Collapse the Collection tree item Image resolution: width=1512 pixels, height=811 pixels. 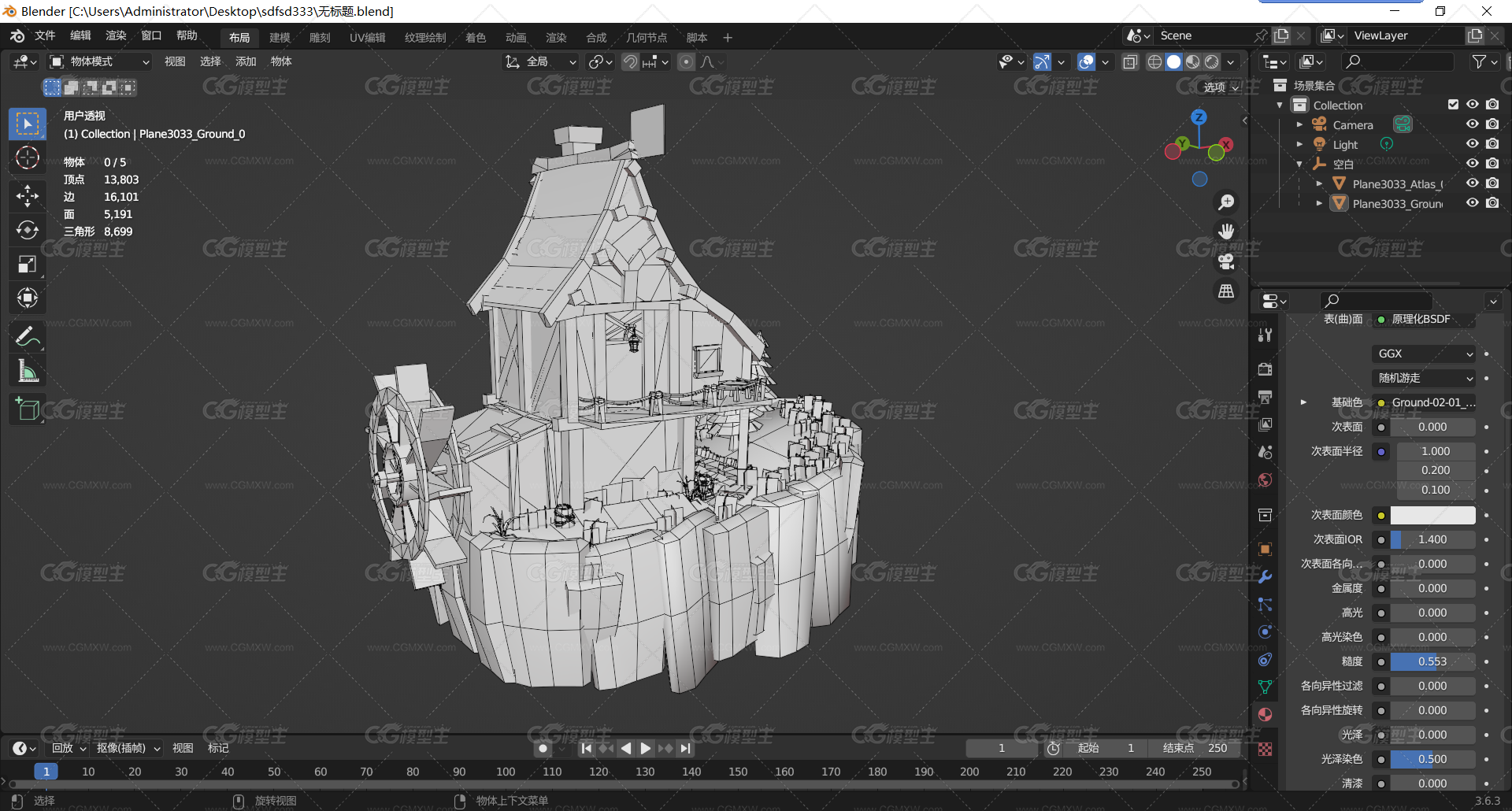tap(1280, 105)
